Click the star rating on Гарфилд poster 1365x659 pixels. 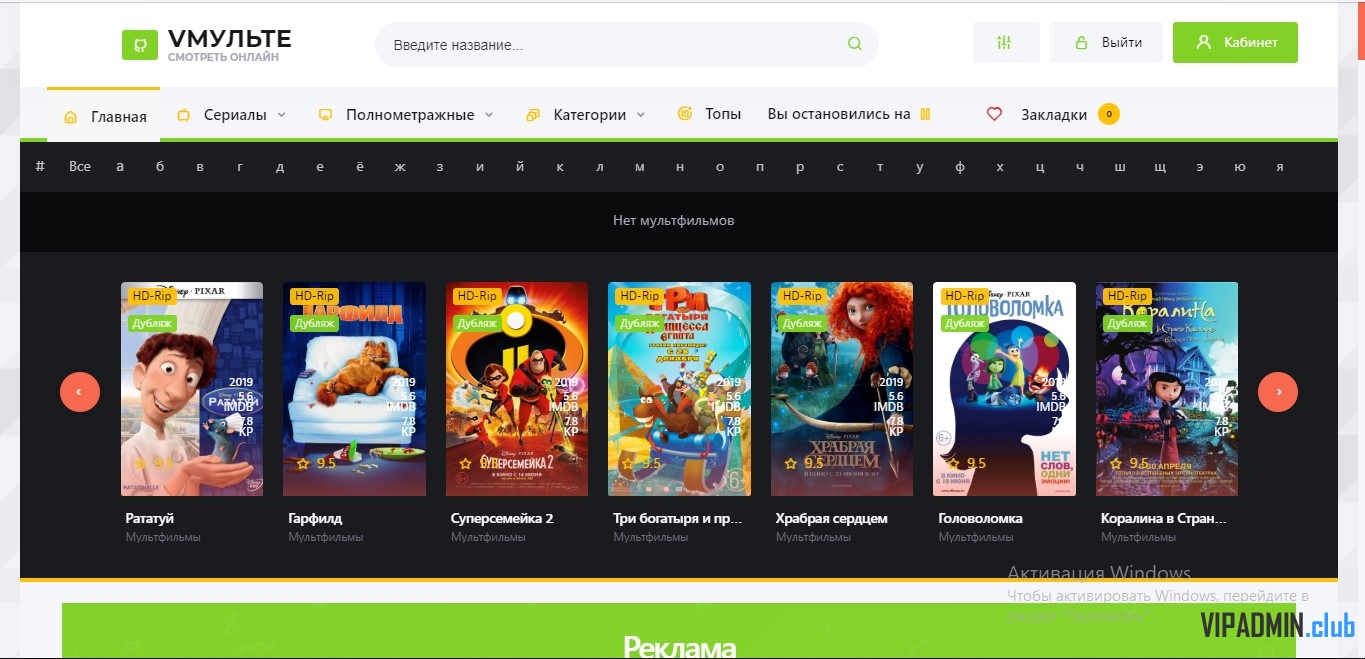coord(316,463)
